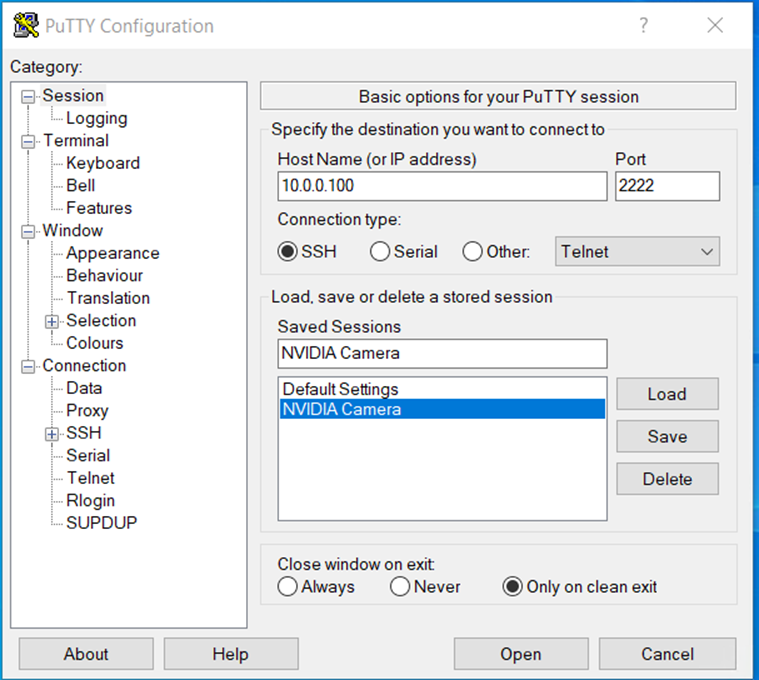This screenshot has width=759, height=680.
Task: Open the Data settings category
Action: click(84, 388)
